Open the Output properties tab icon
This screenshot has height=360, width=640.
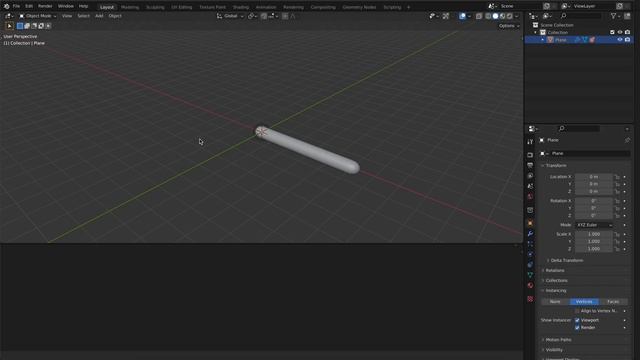point(530,165)
